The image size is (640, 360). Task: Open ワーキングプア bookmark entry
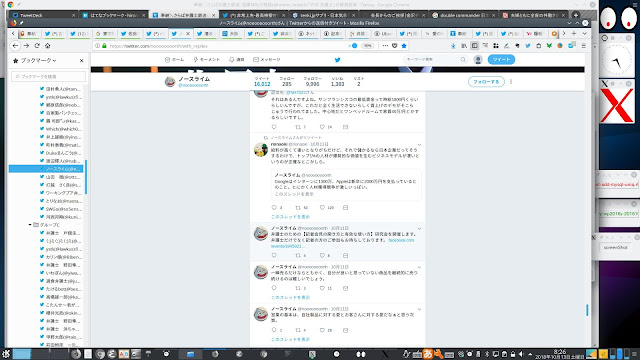pos(62,193)
